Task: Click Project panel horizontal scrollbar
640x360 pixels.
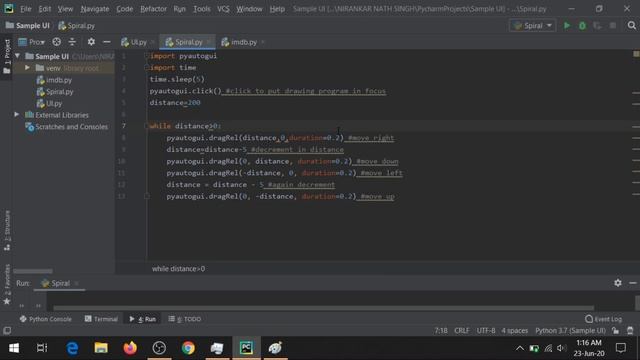Action: click(x=33, y=271)
